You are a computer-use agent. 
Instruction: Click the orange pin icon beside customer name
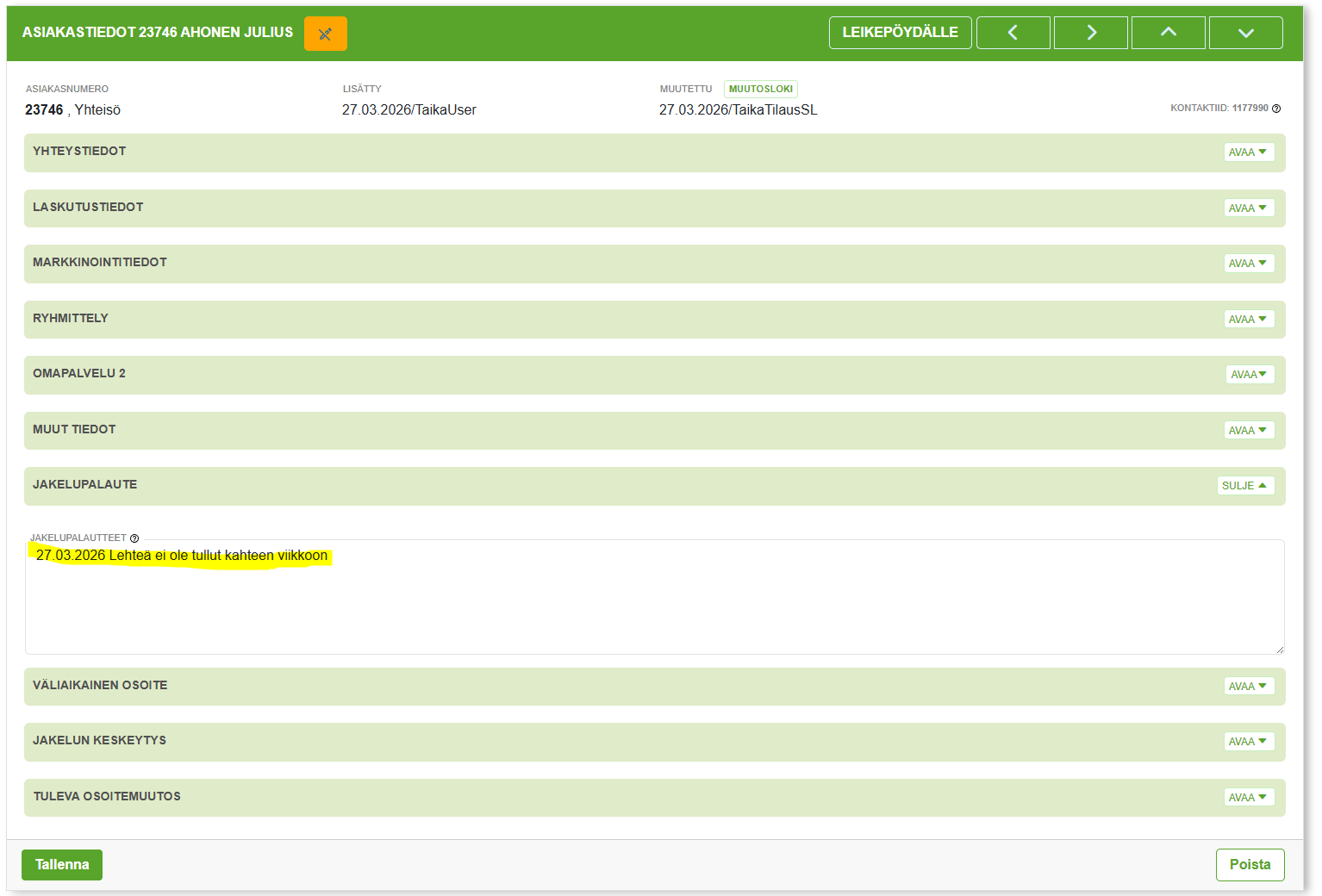[325, 34]
